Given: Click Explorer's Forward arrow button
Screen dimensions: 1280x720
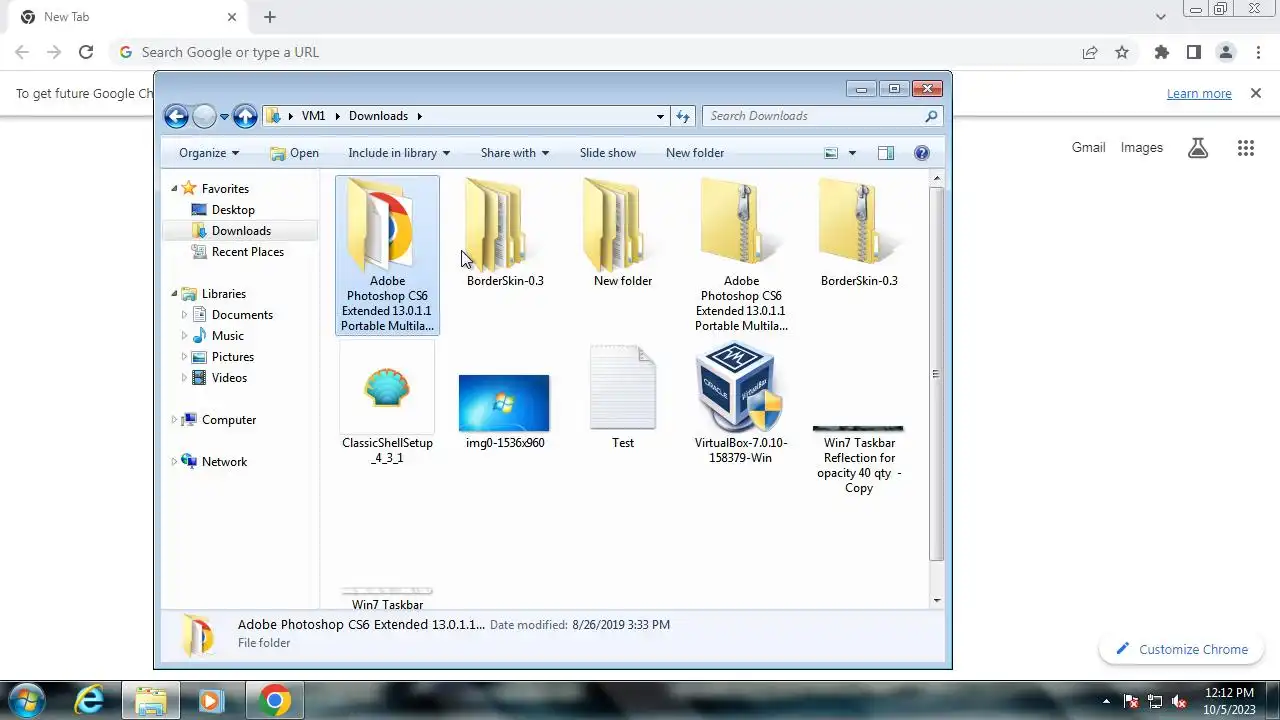Looking at the screenshot, I should 204,116.
